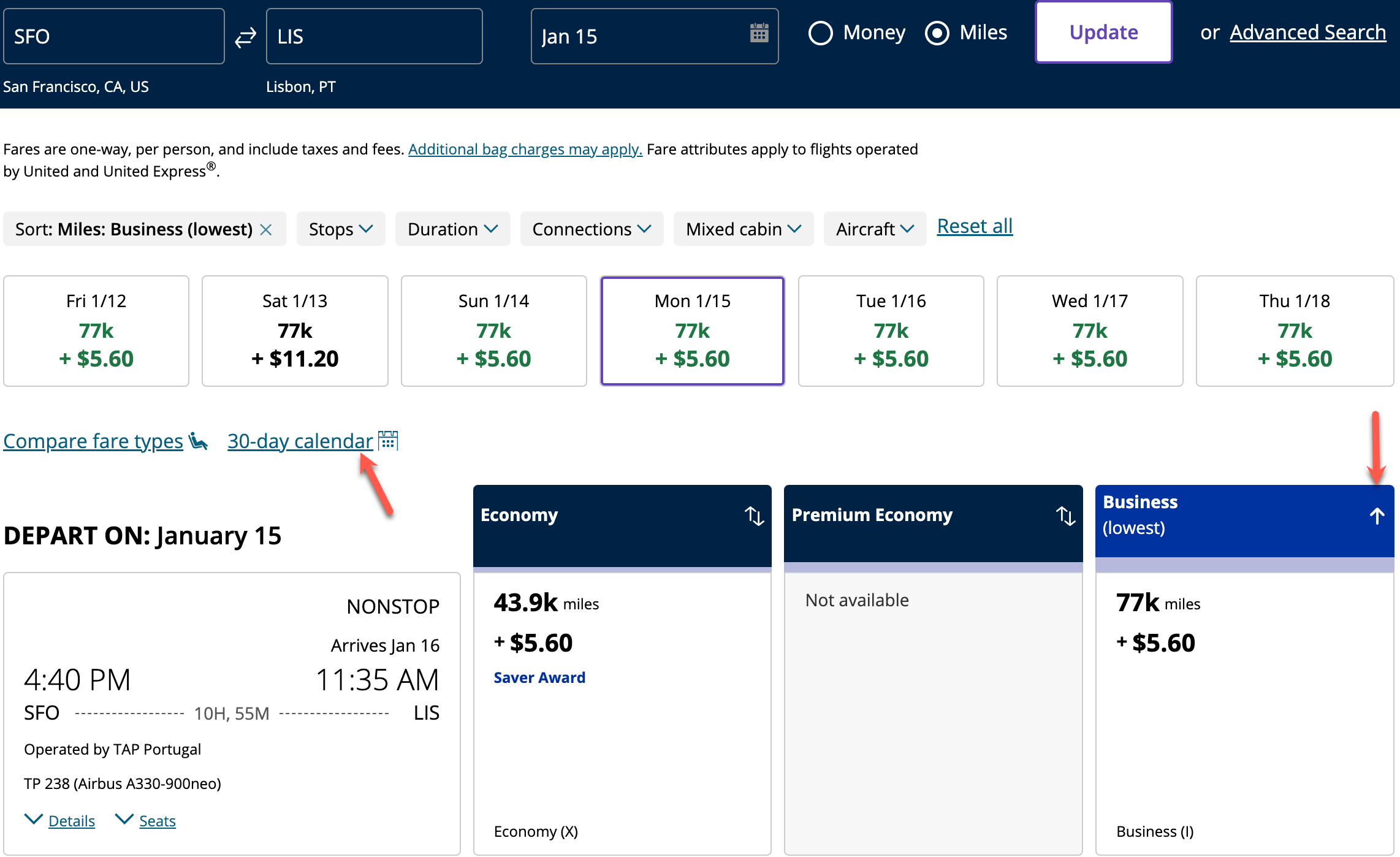
Task: Click the seat icon beside Compare fare types
Action: (199, 441)
